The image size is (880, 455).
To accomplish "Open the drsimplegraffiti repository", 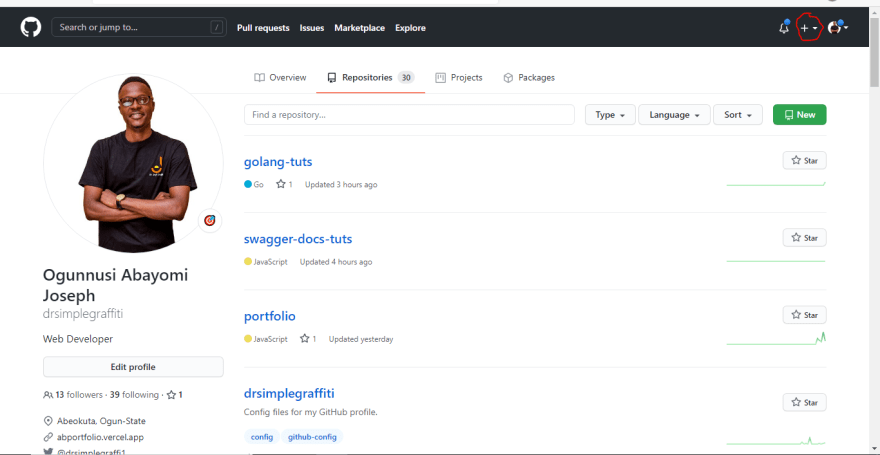I will tap(289, 393).
